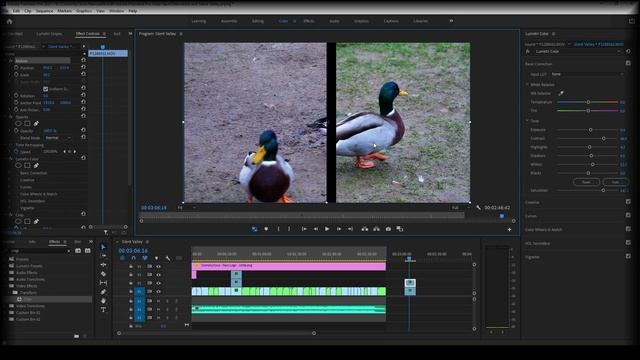
Task: Click the Mark In button
Action: [x=278, y=229]
